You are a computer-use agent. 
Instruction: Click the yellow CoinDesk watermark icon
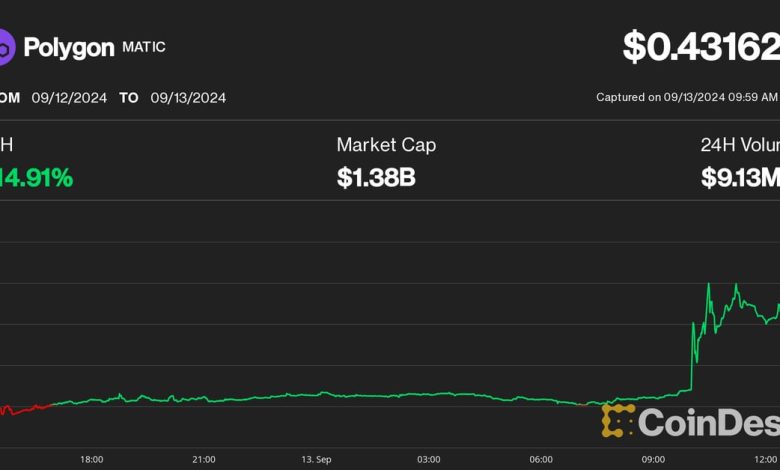(x=618, y=420)
